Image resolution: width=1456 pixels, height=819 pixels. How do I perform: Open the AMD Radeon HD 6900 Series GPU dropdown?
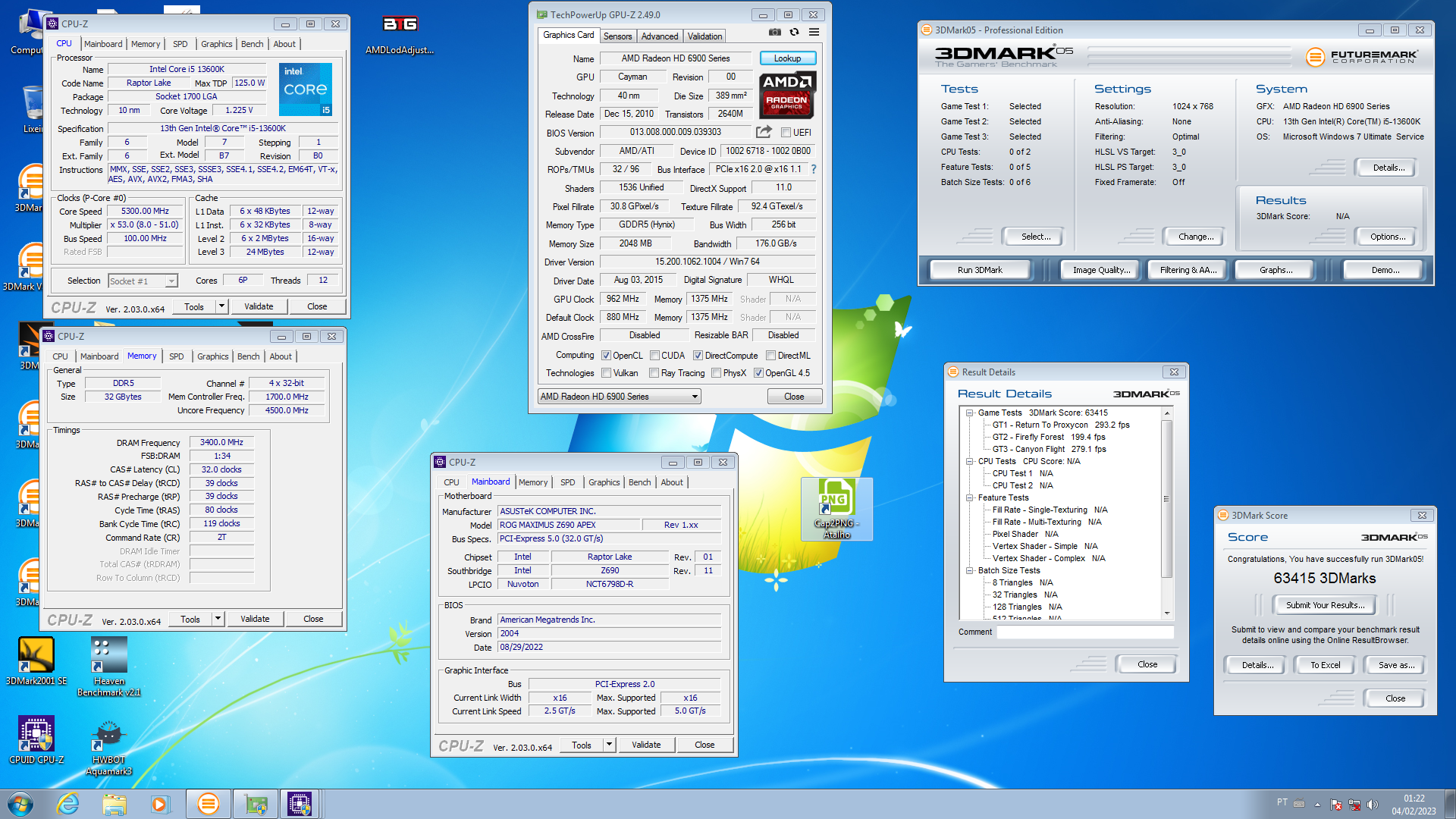(x=619, y=397)
